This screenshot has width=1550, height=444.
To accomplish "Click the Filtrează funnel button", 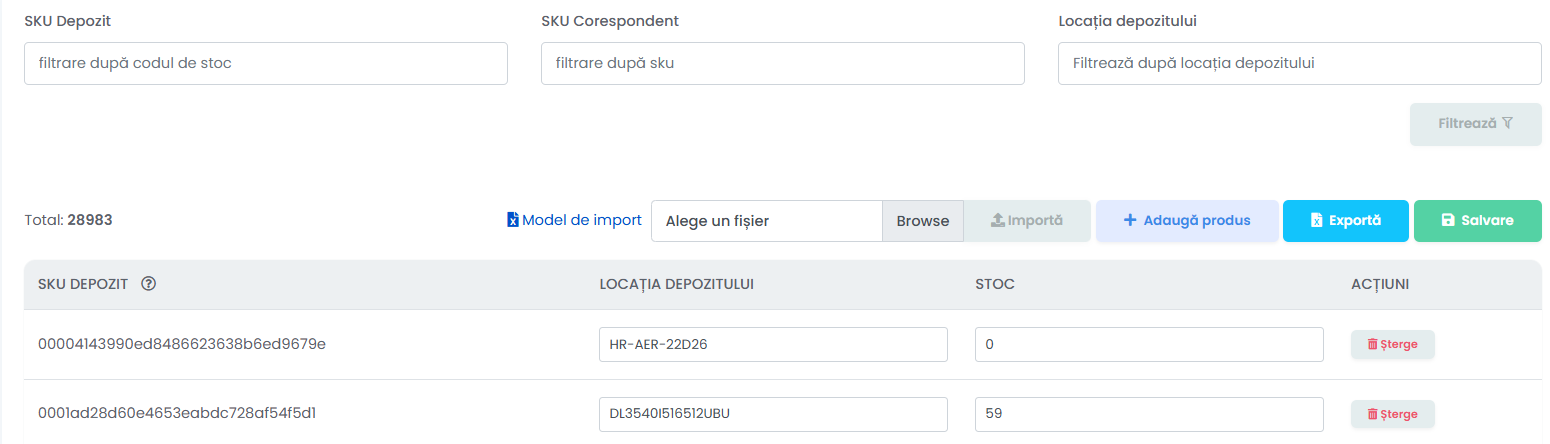I will tap(1475, 124).
